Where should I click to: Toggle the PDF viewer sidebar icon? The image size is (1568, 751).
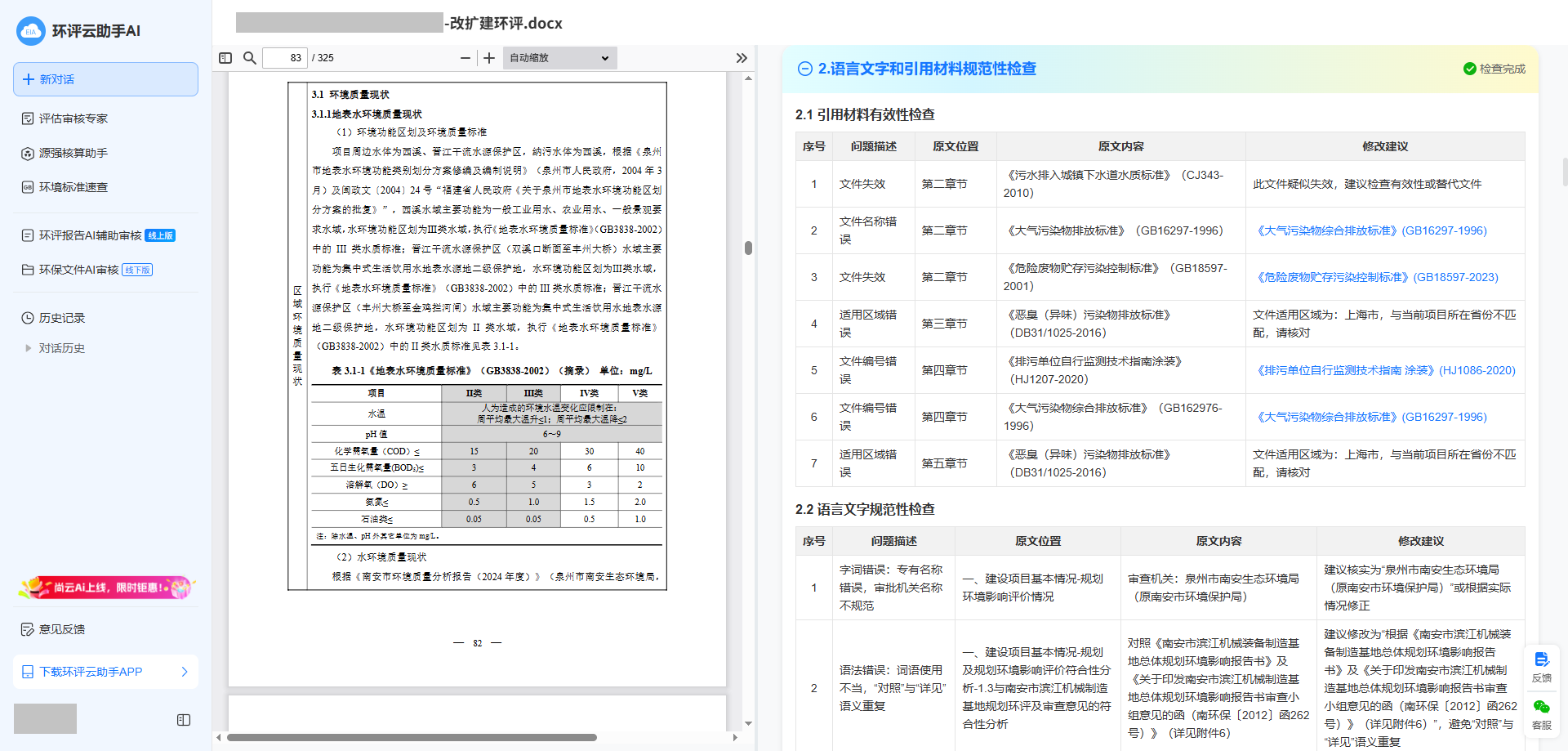point(225,58)
